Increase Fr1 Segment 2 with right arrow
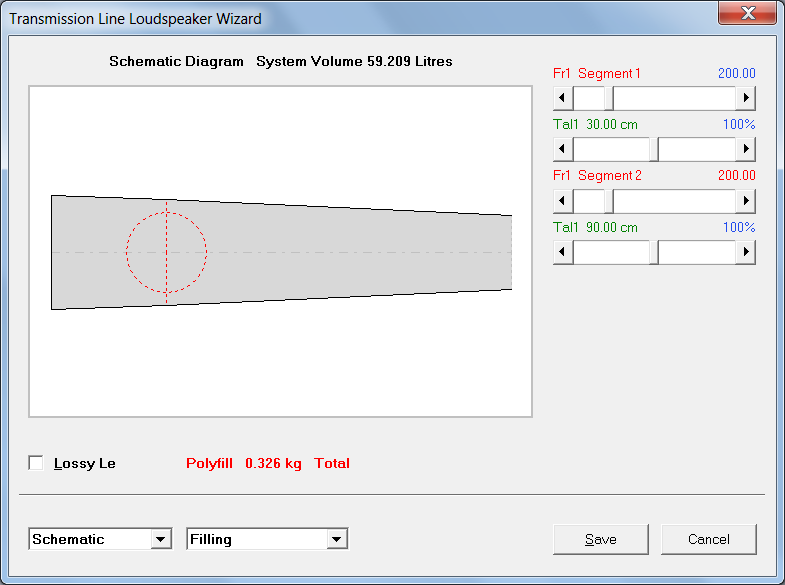Image resolution: width=785 pixels, height=585 pixels. [x=745, y=201]
